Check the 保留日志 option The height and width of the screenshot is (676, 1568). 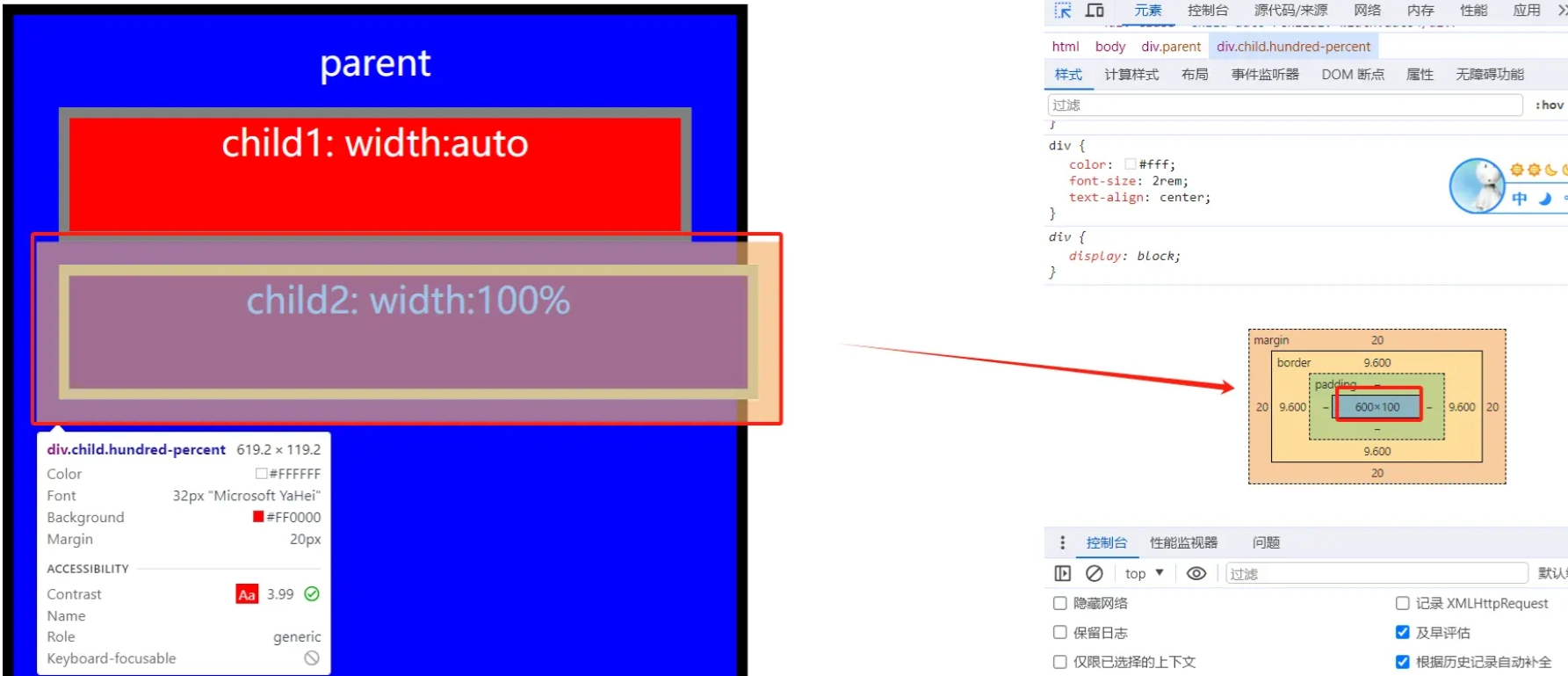(x=1060, y=632)
